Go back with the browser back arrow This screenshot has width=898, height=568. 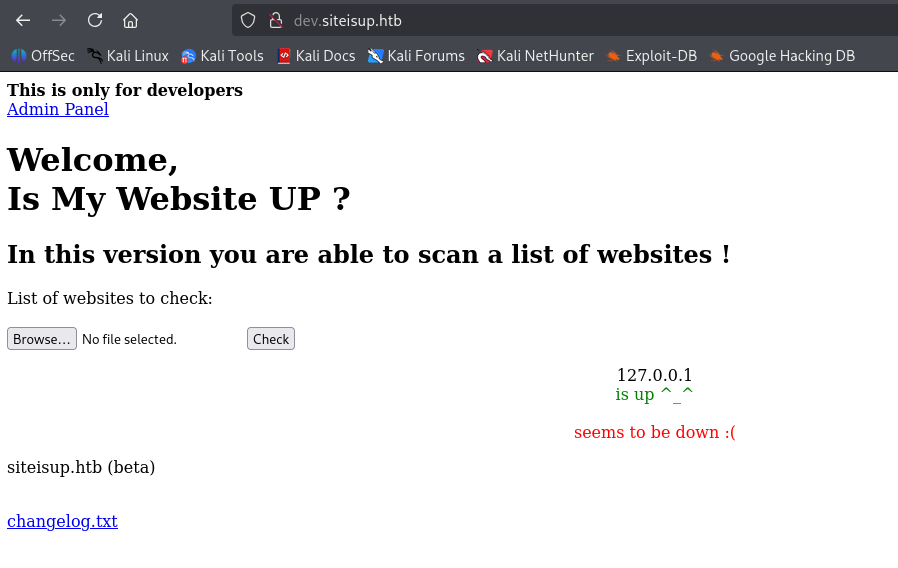23,21
